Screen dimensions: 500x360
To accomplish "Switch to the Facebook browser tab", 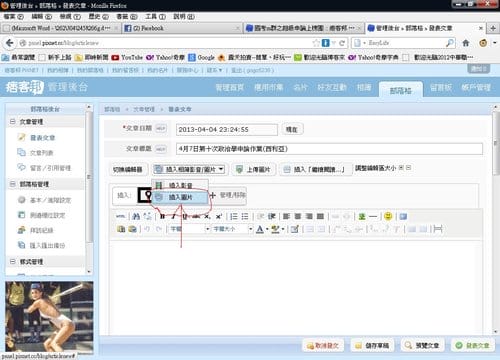I will (182, 28).
